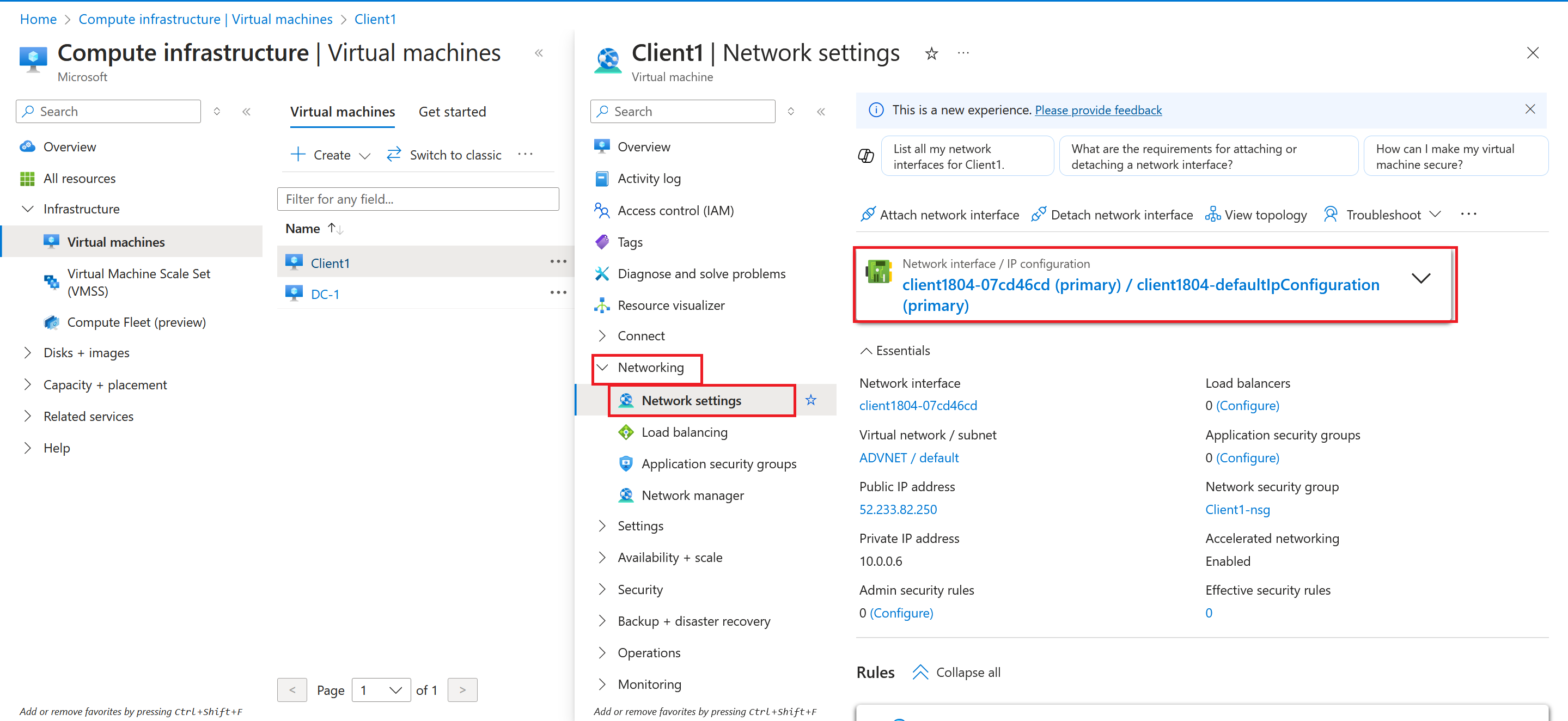Open the Troubleshoot dropdown
The image size is (1568, 721).
point(1382,214)
